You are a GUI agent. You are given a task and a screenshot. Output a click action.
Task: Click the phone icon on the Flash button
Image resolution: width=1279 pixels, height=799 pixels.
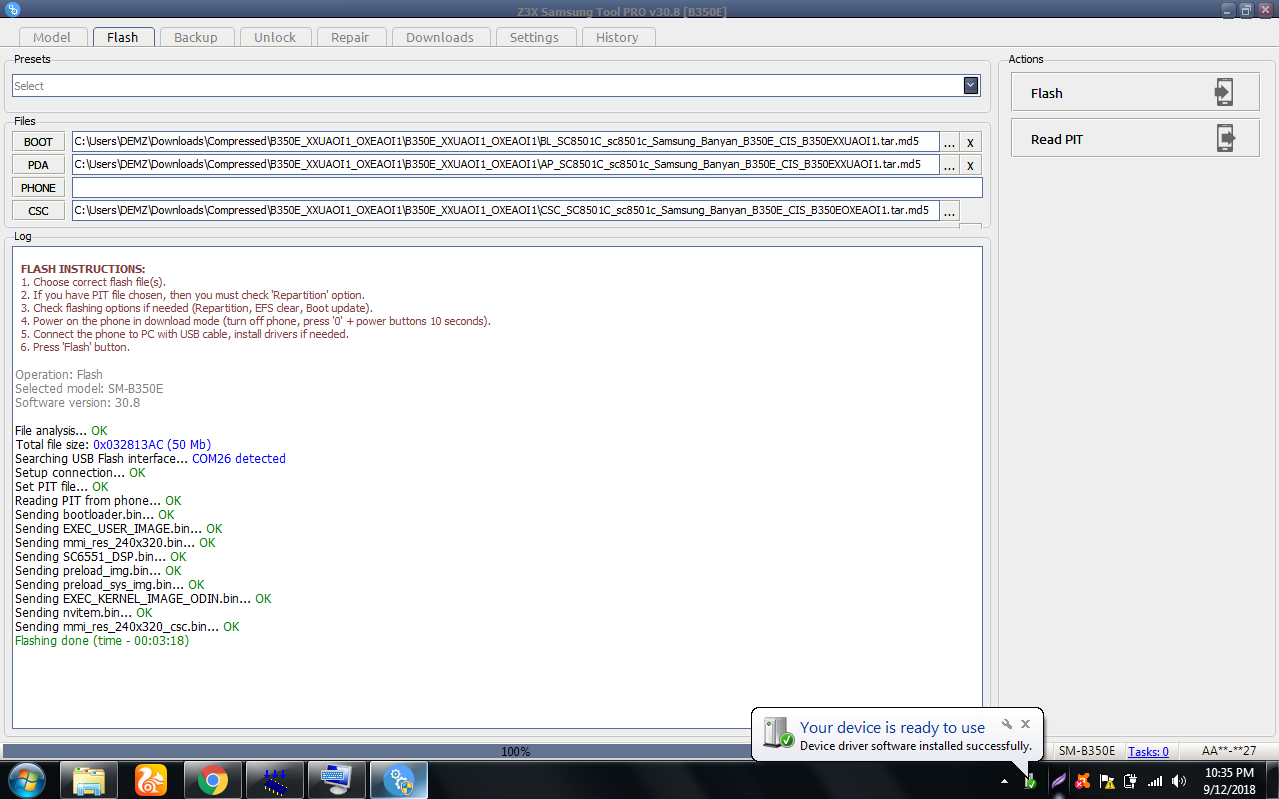1223,92
